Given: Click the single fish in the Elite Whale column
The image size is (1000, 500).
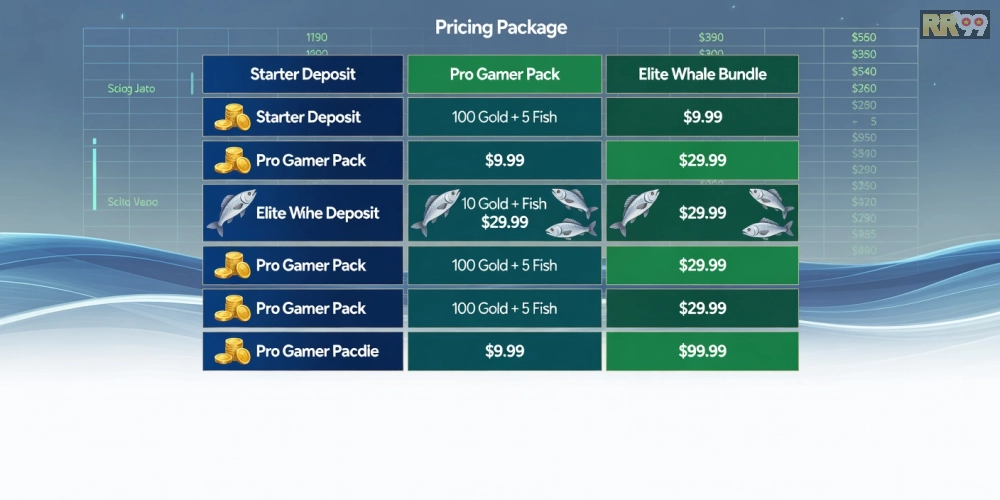Looking at the screenshot, I should pyautogui.click(x=634, y=213).
